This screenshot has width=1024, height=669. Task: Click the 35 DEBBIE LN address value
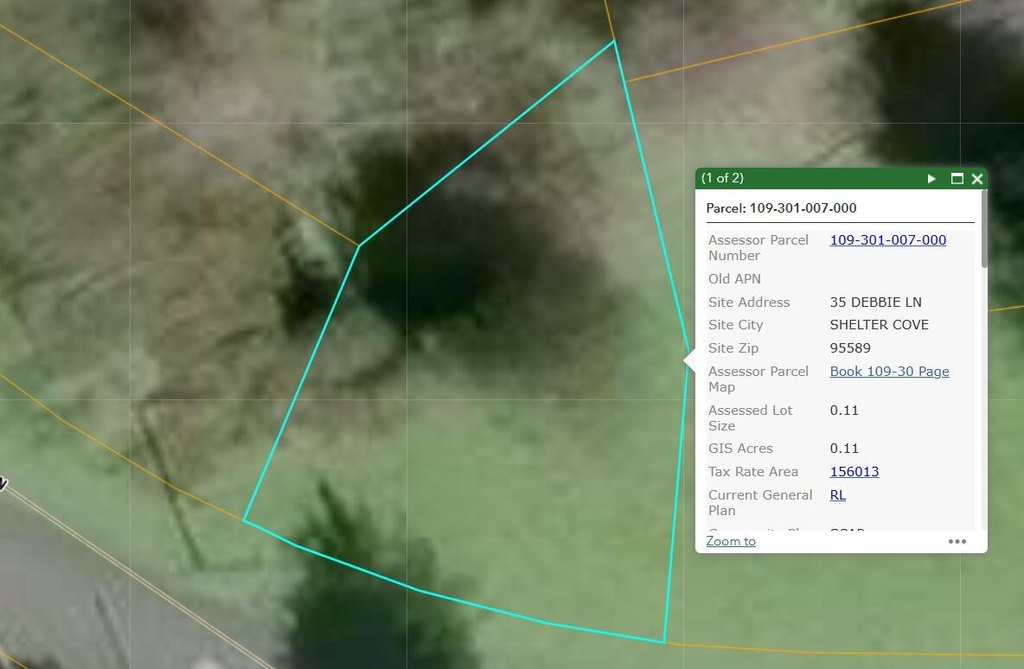coord(875,302)
